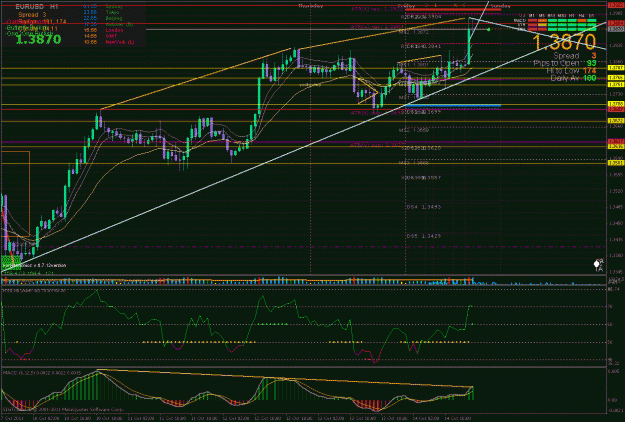The height and width of the screenshot is (422, 625).
Task: Click the MACD row label in timeframe grid
Action: coord(519,20)
